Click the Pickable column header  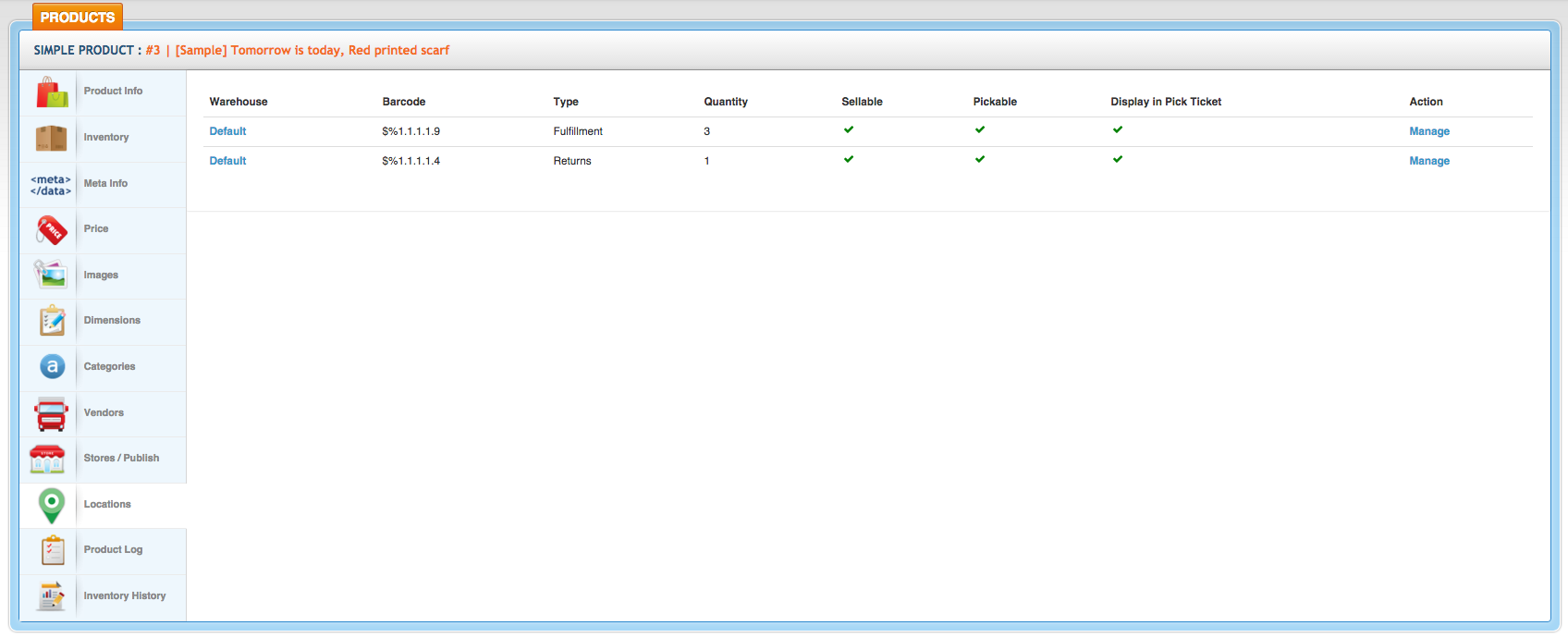click(x=995, y=102)
